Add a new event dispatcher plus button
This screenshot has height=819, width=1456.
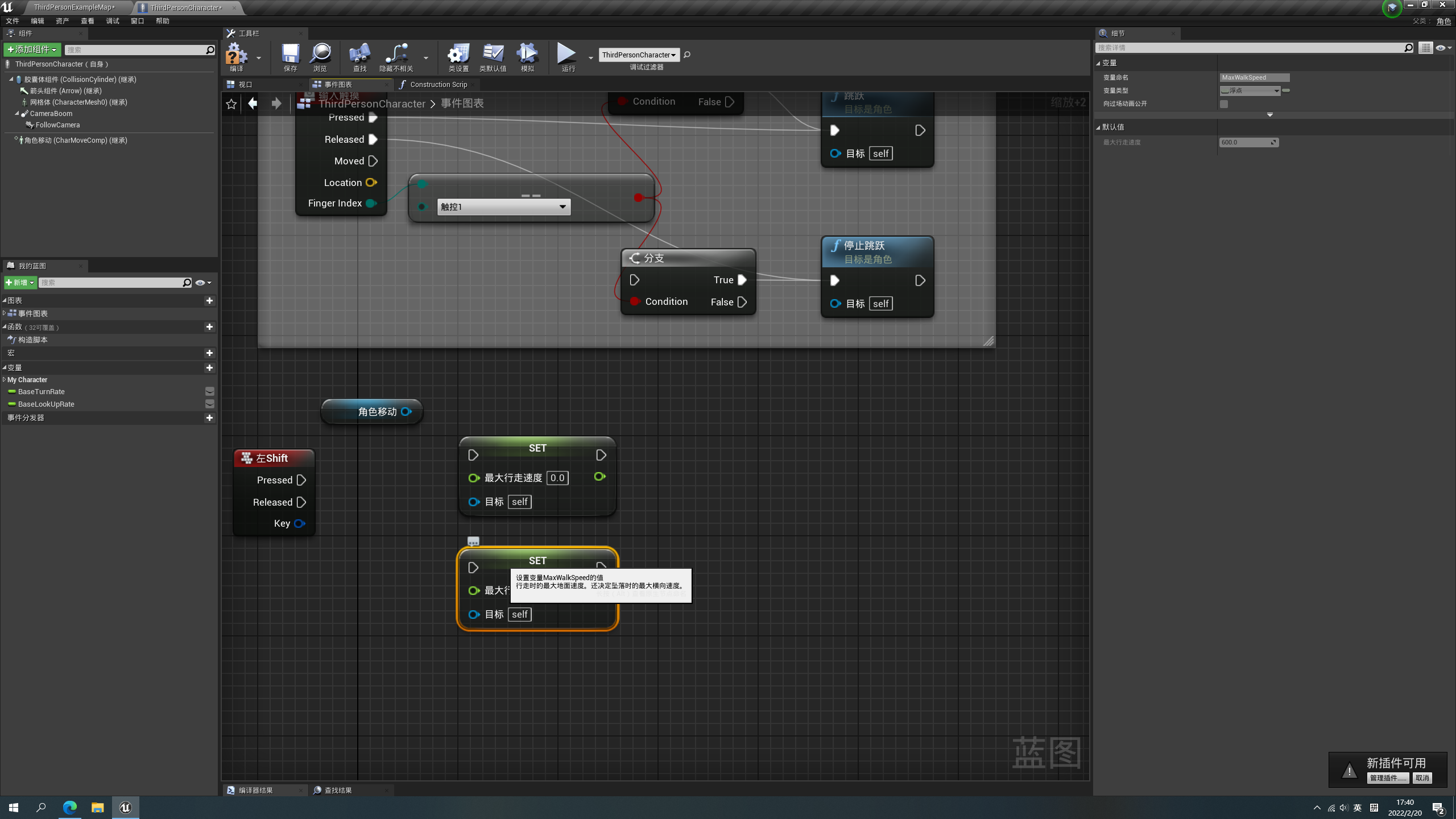209,417
